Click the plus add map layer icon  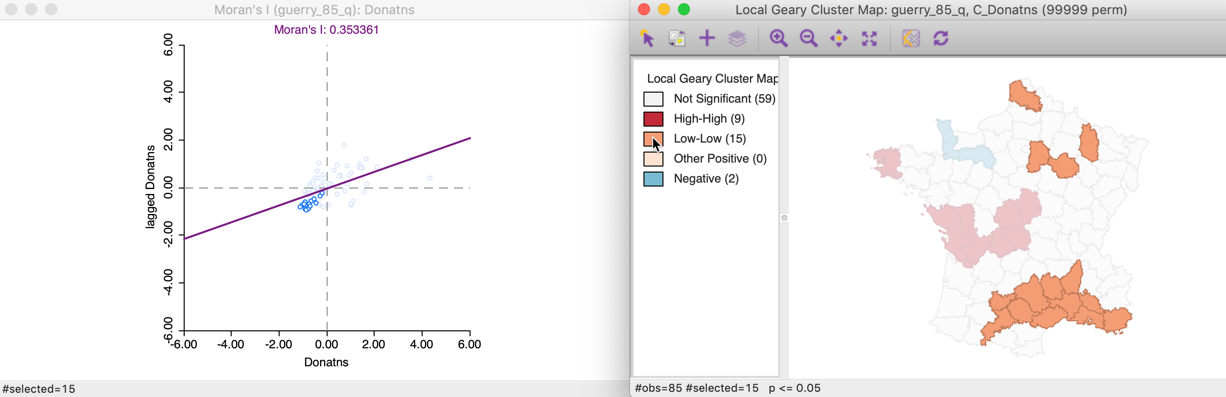[x=707, y=38]
